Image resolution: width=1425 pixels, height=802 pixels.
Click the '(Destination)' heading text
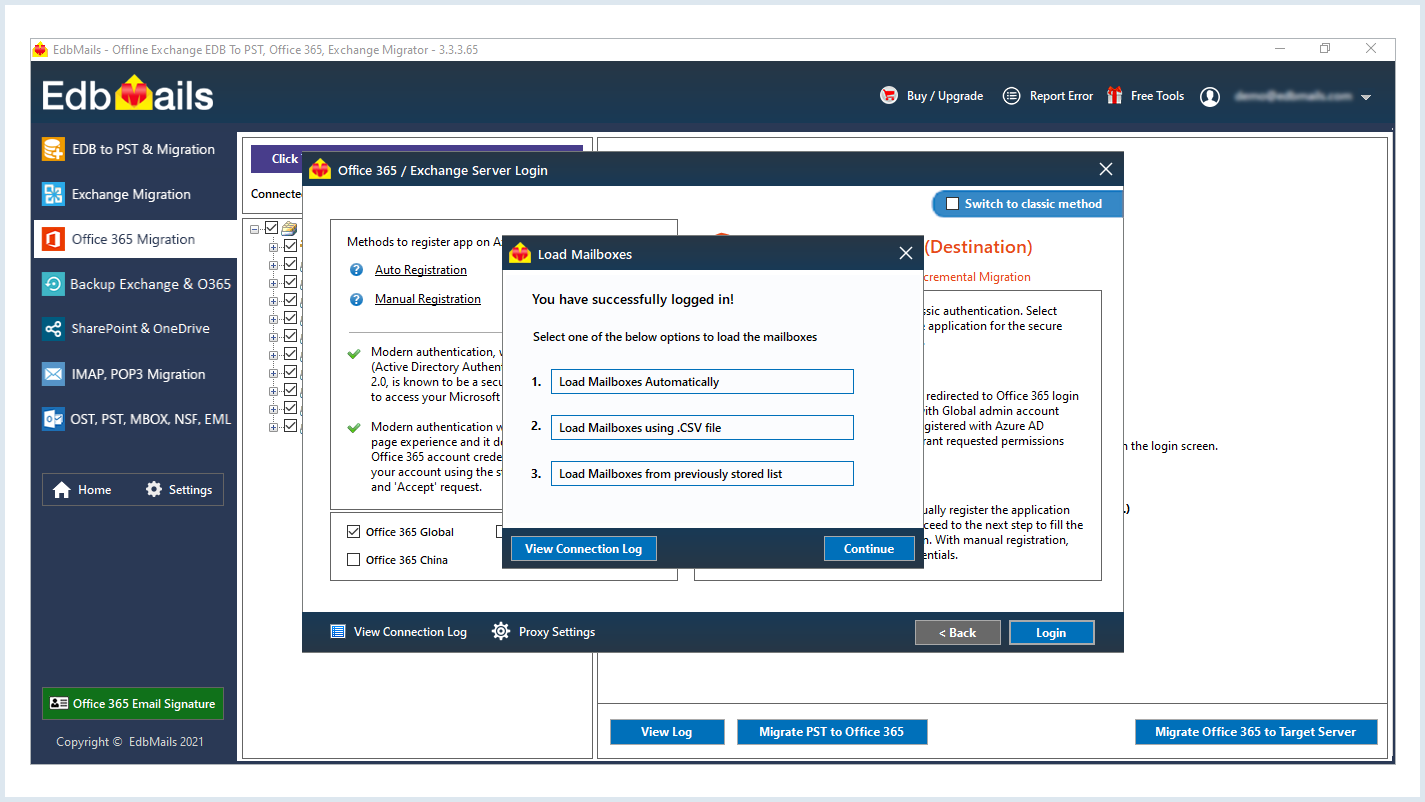(x=979, y=247)
